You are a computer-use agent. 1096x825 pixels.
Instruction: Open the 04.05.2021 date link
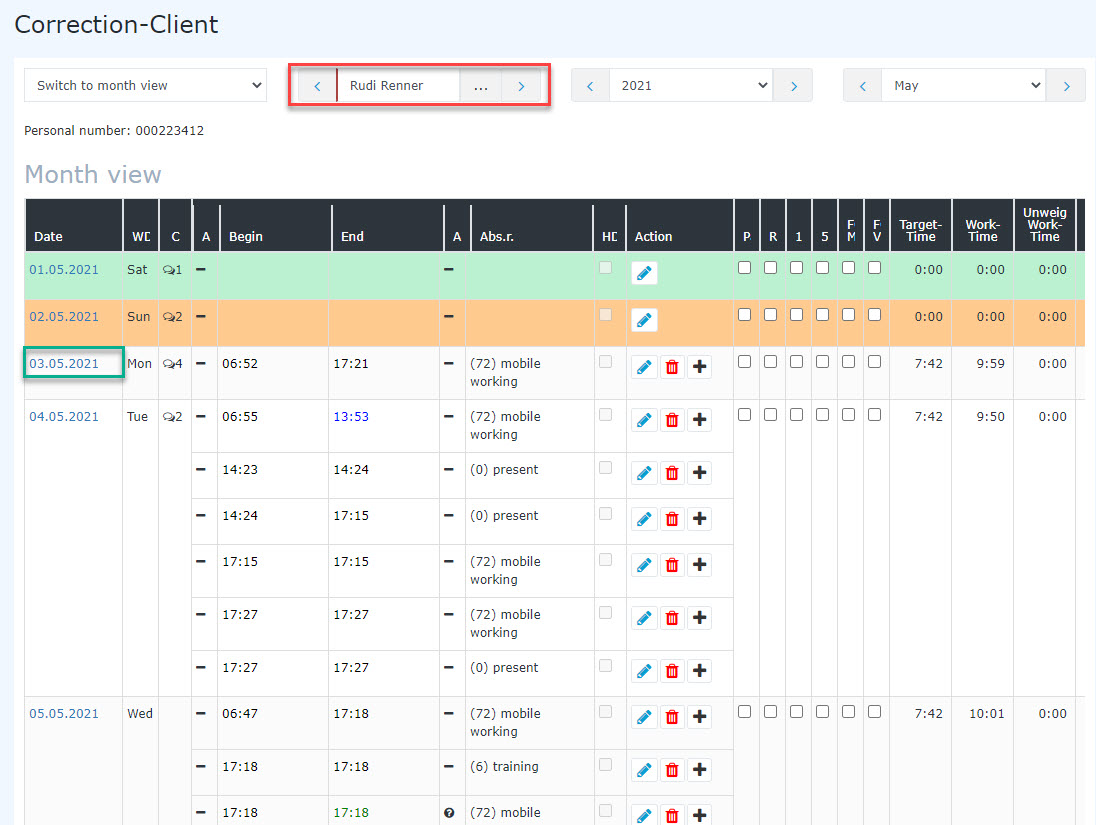coord(64,417)
